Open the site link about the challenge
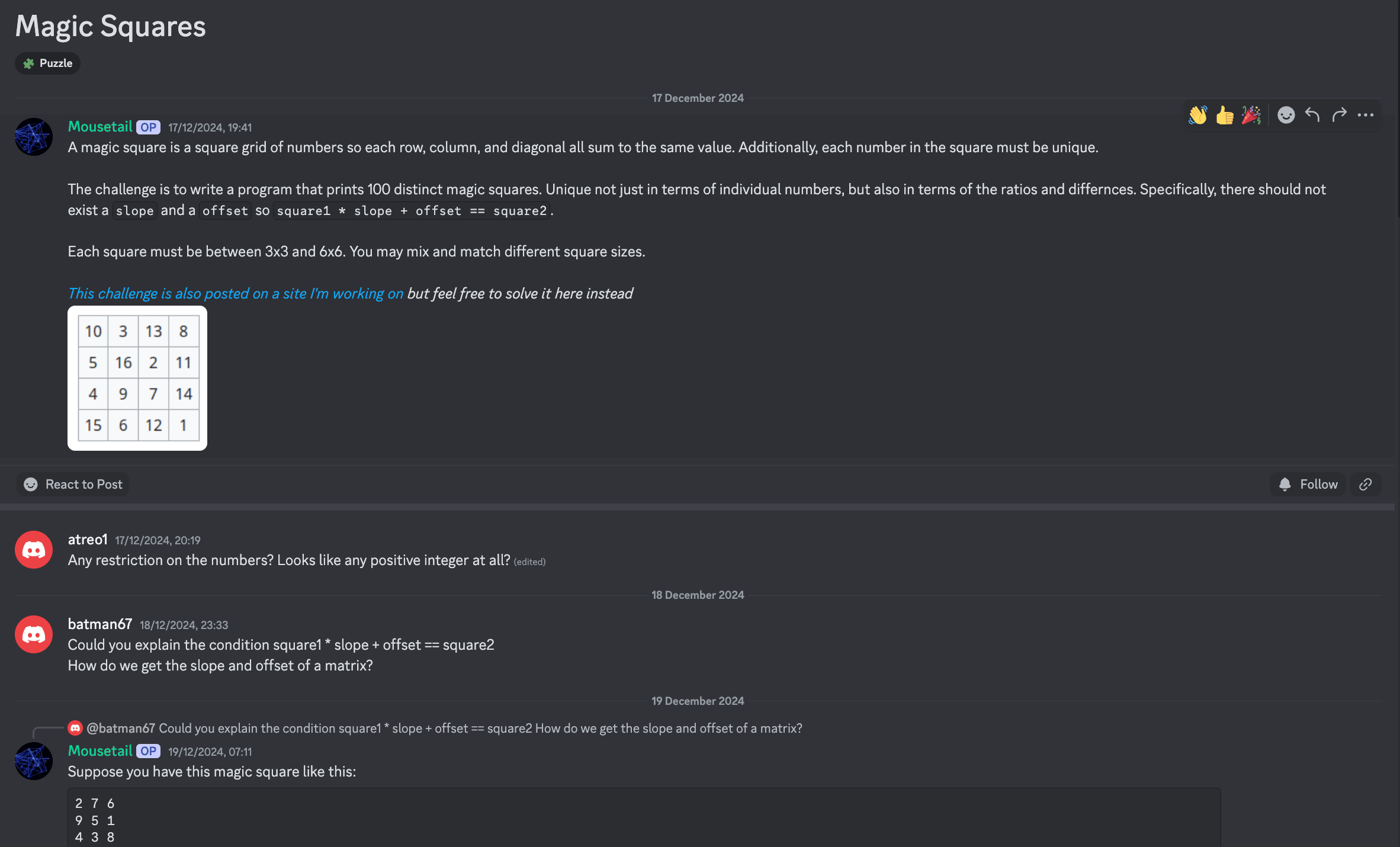 (x=235, y=293)
